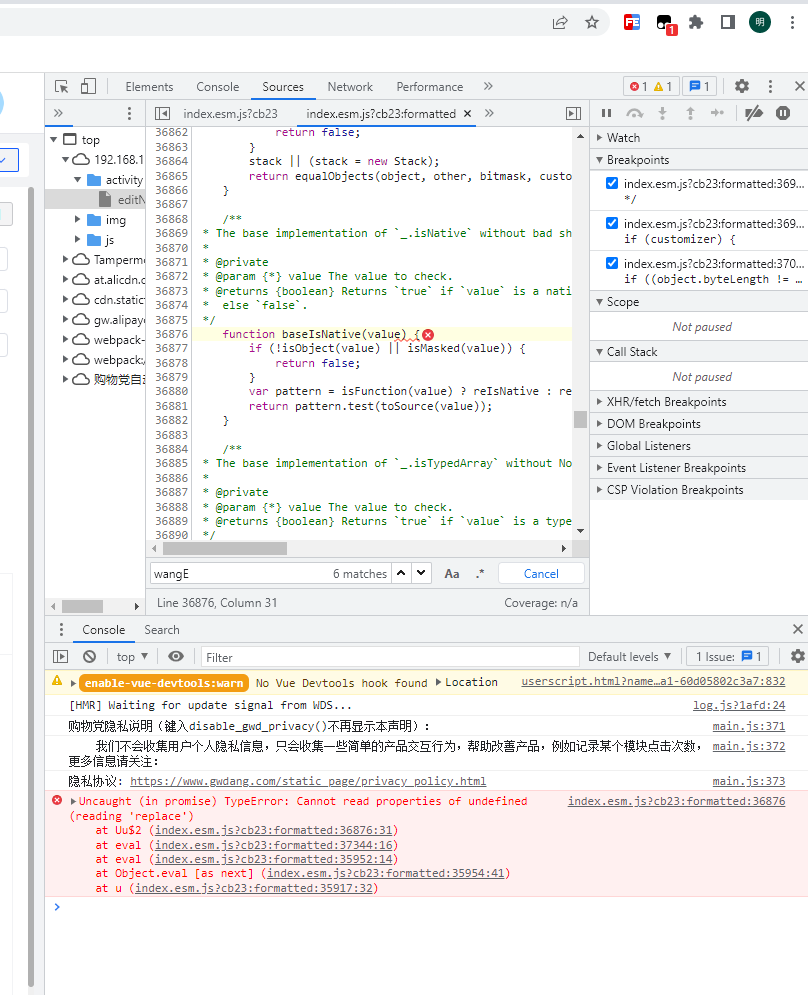This screenshot has width=808, height=995.
Task: Go to previous search match
Action: coord(401,573)
